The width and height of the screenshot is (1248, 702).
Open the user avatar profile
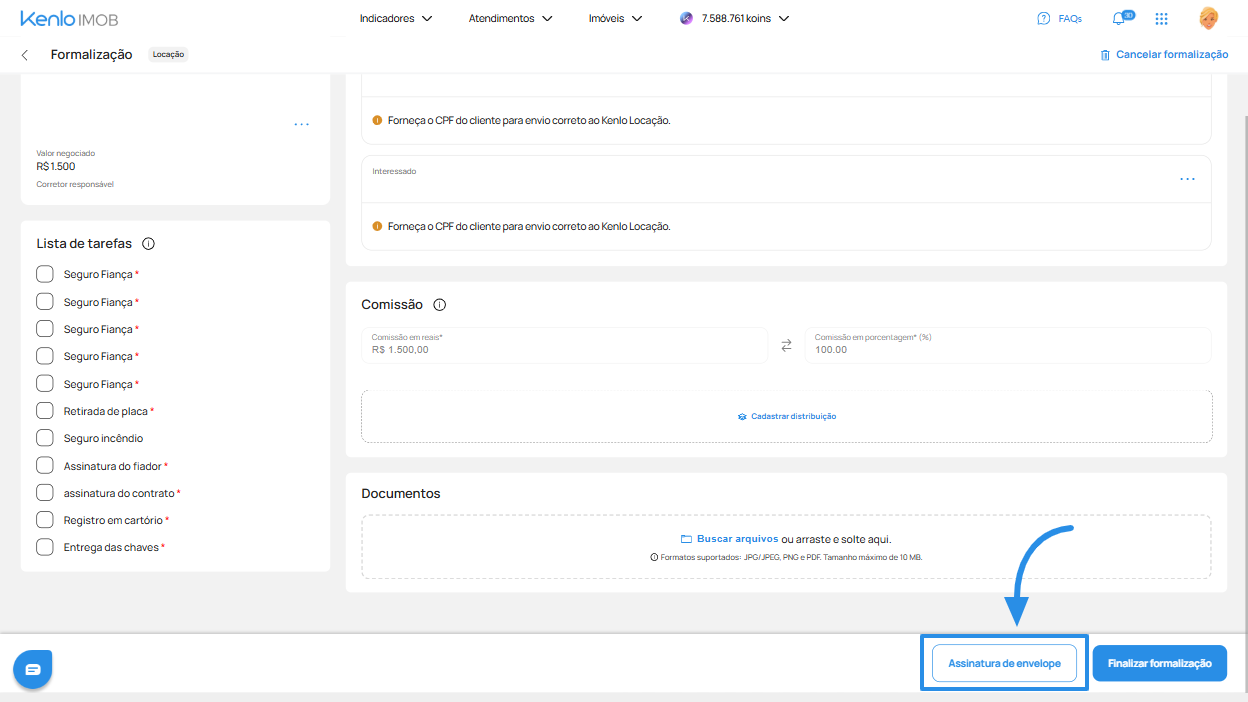[1208, 18]
